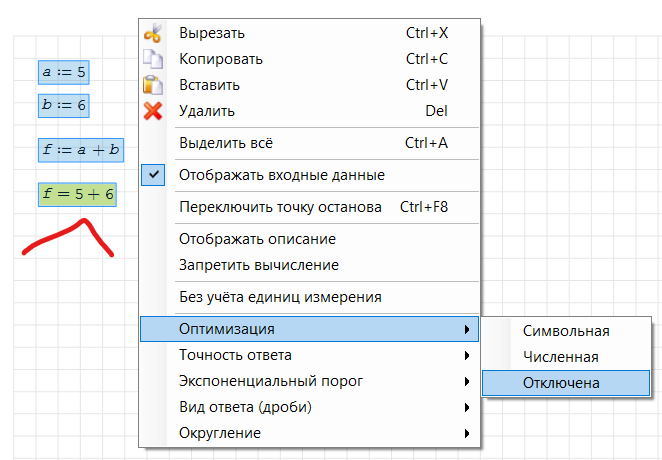Choose 'Переключить точку останова' entry

[x=280, y=208]
